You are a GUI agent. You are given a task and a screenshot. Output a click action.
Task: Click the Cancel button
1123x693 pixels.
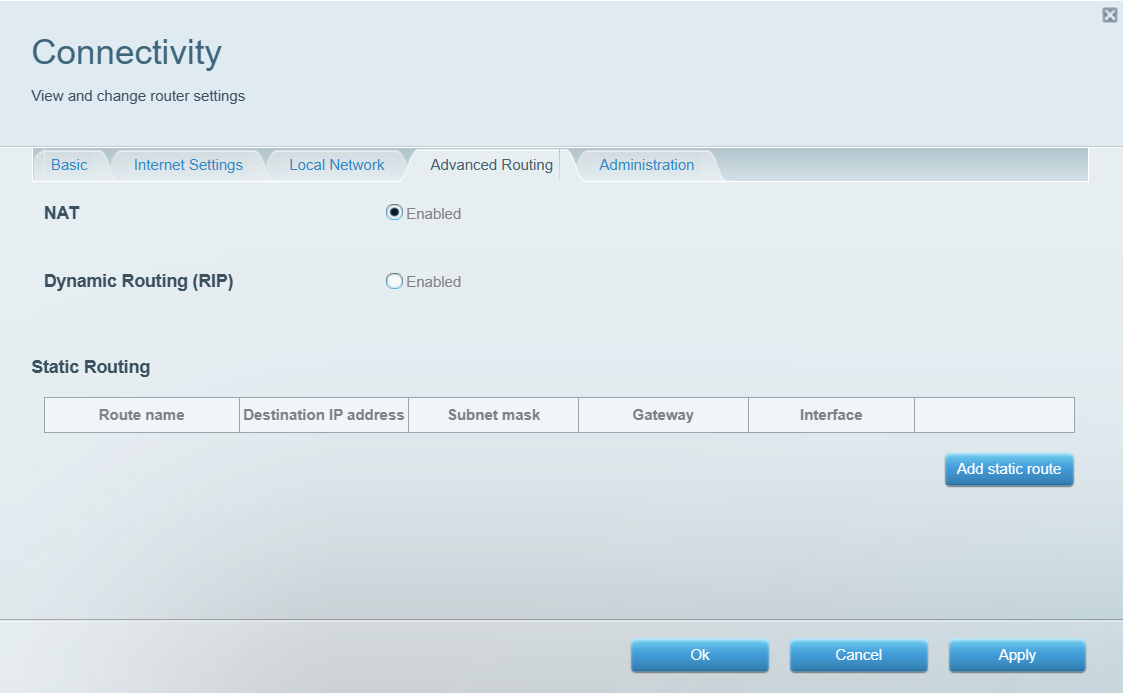(859, 655)
